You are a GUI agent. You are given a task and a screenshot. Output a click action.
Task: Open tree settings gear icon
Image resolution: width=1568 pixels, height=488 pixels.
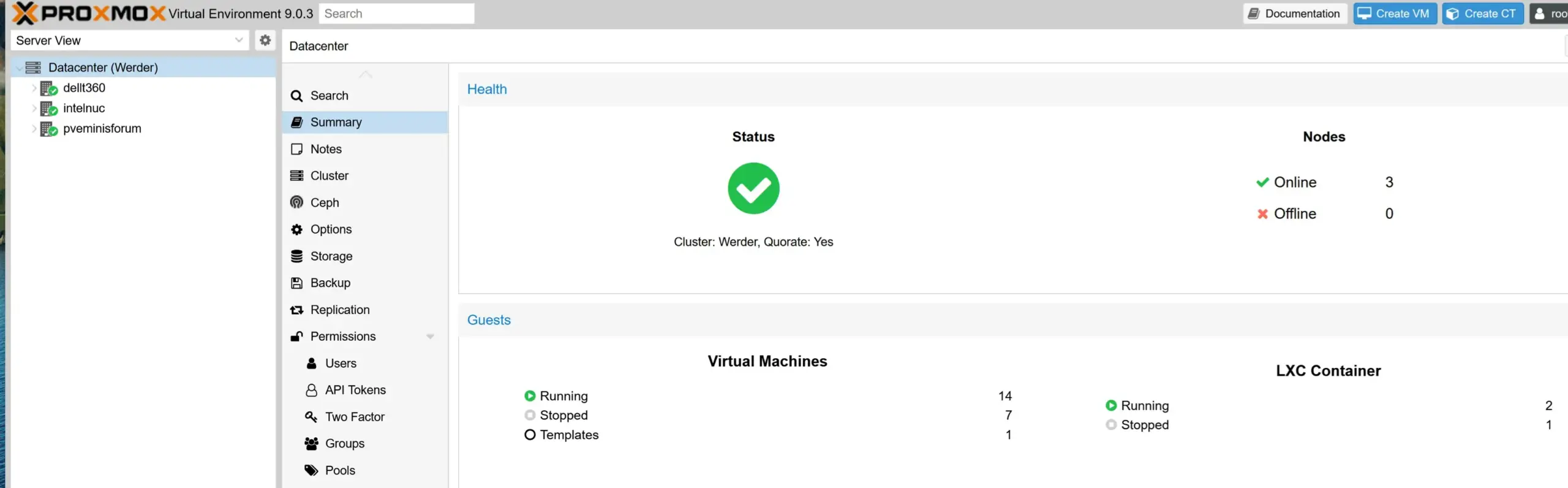pyautogui.click(x=265, y=40)
